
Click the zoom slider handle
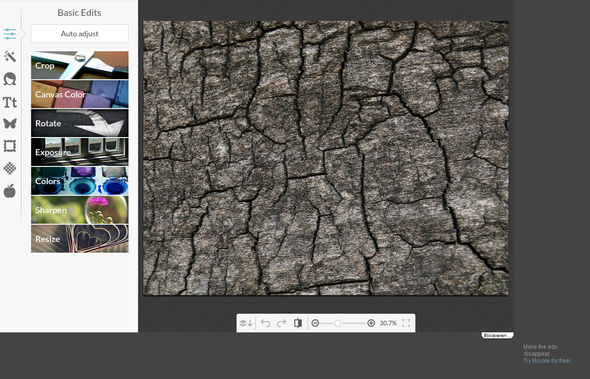(x=338, y=323)
